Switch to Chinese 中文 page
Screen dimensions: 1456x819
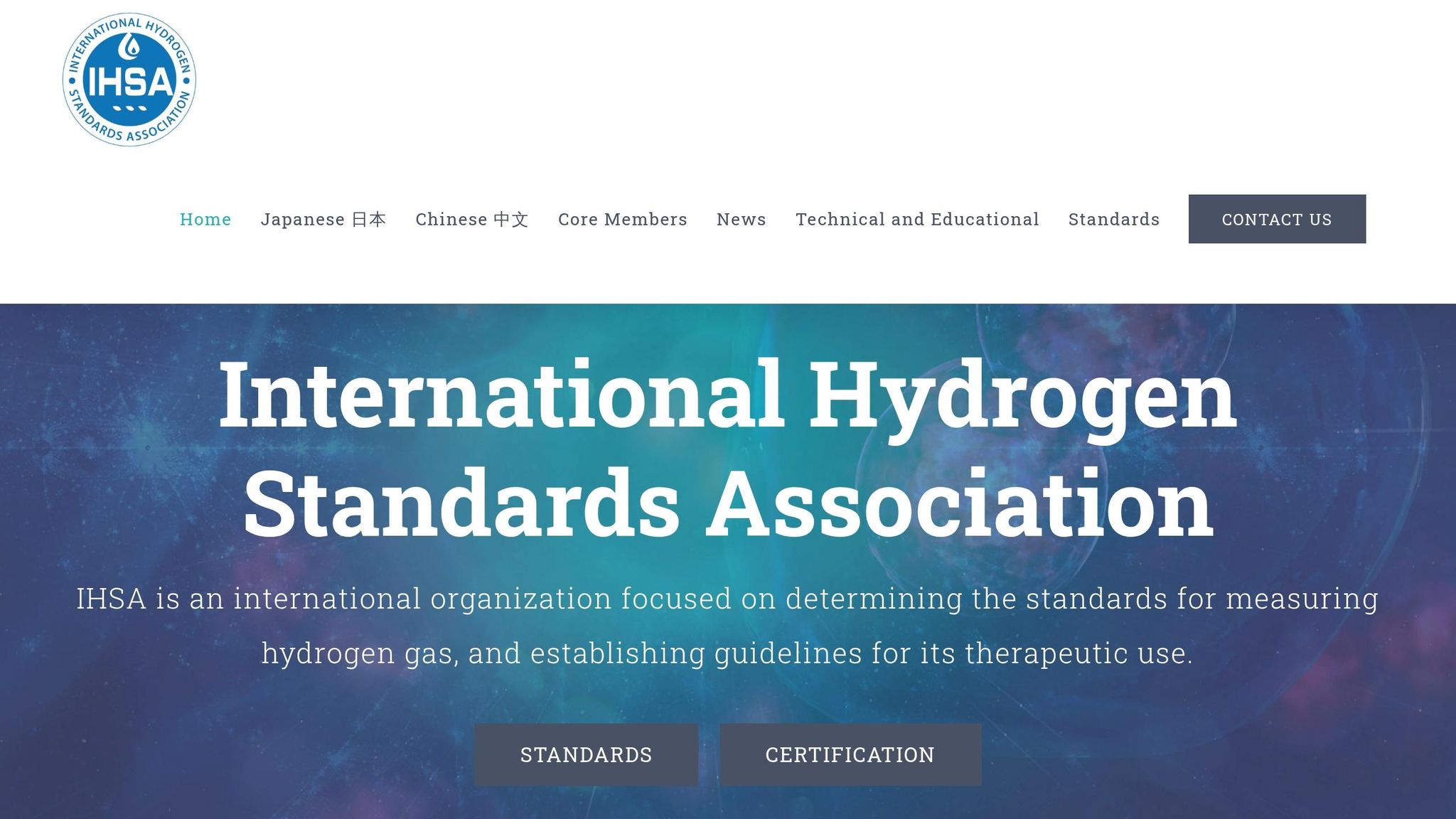472,219
